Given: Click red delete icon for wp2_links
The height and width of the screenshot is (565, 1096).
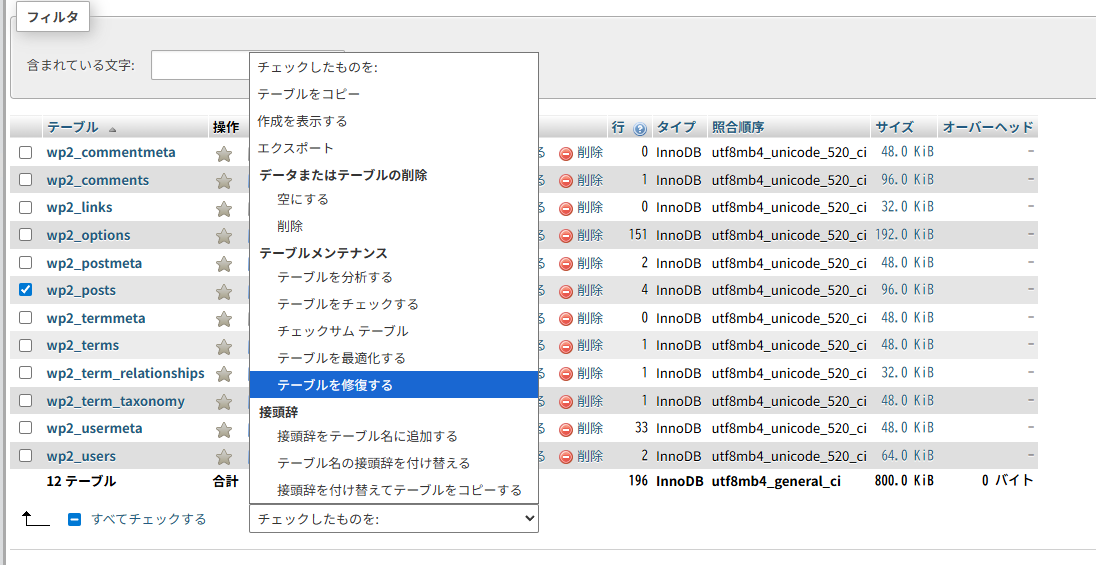Looking at the screenshot, I should pos(566,208).
